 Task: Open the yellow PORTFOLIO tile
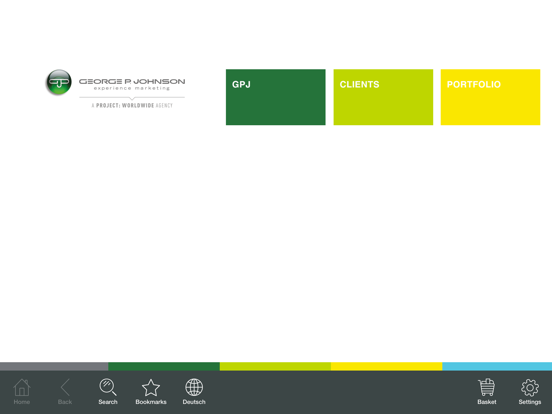(490, 97)
